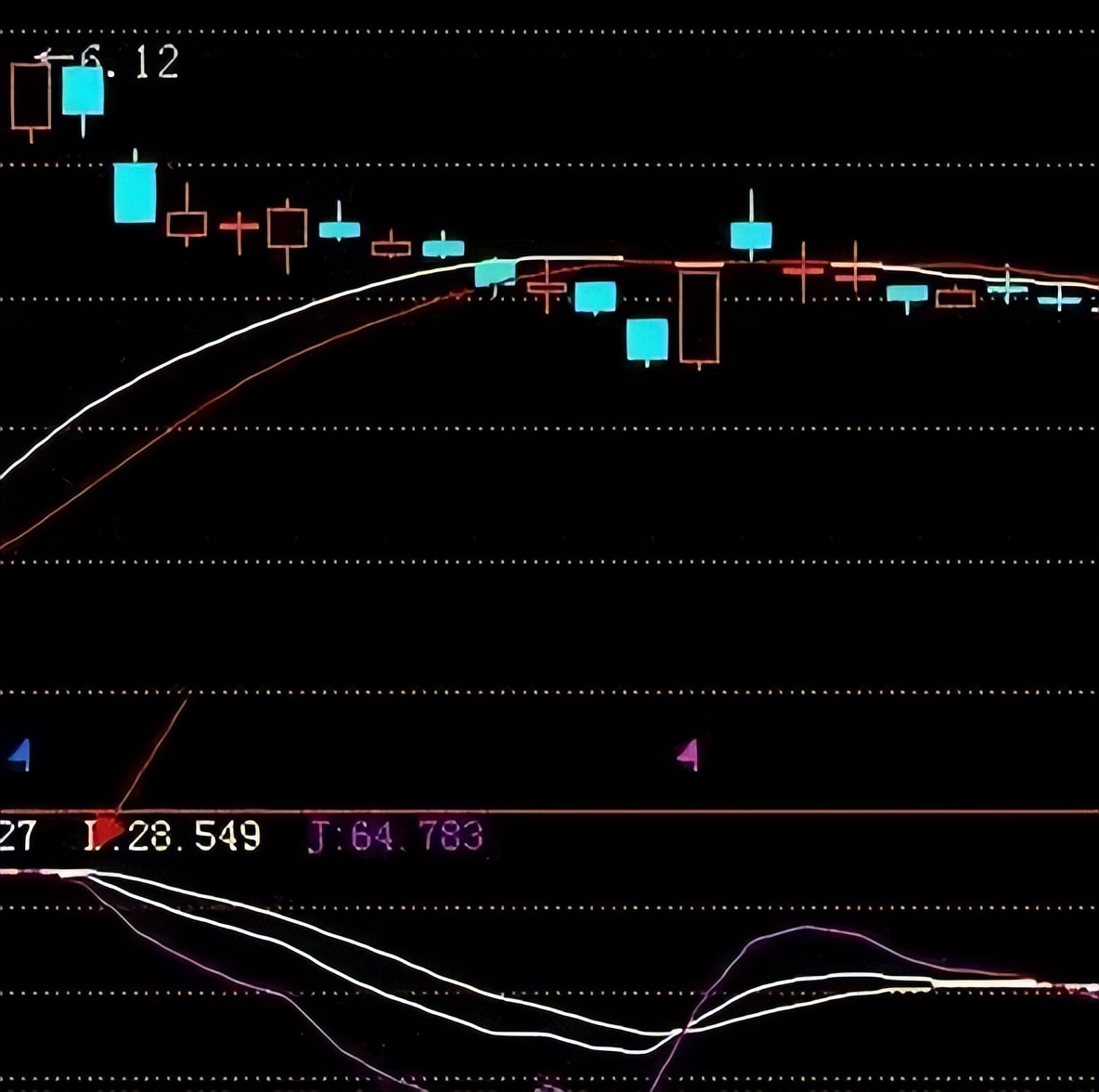Click the magenta flag marker

pyautogui.click(x=688, y=755)
